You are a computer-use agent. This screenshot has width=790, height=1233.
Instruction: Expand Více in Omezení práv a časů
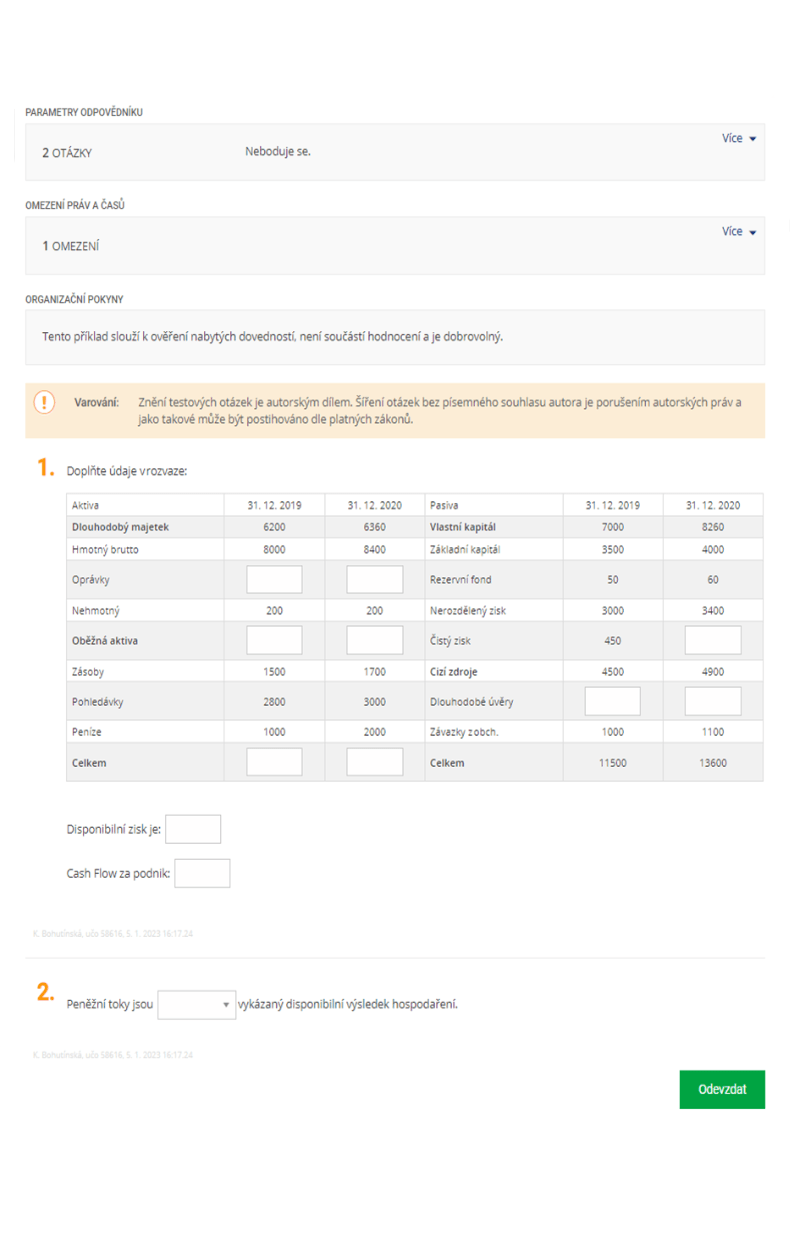click(x=738, y=231)
